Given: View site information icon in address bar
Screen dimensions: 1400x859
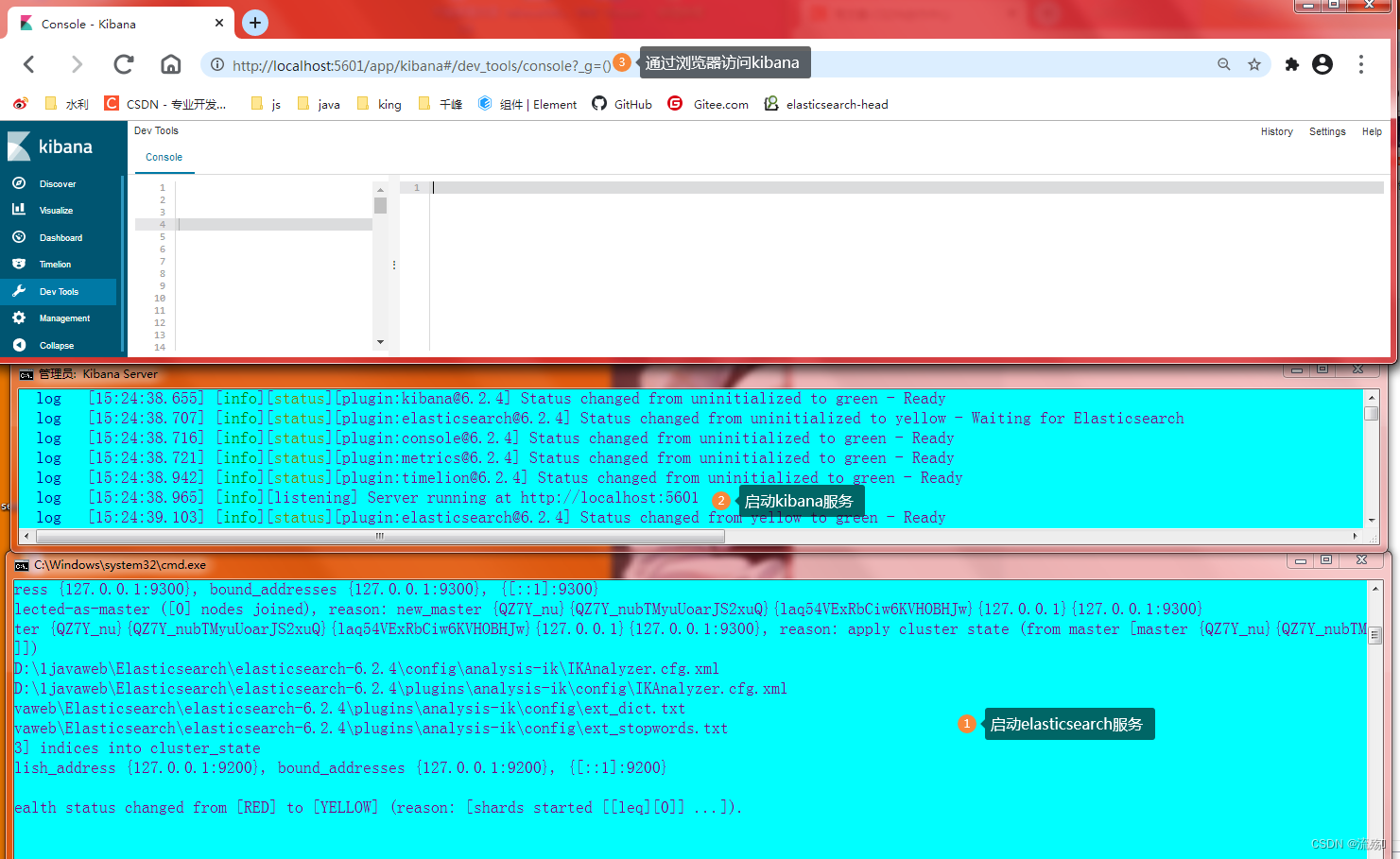Looking at the screenshot, I should (x=217, y=64).
